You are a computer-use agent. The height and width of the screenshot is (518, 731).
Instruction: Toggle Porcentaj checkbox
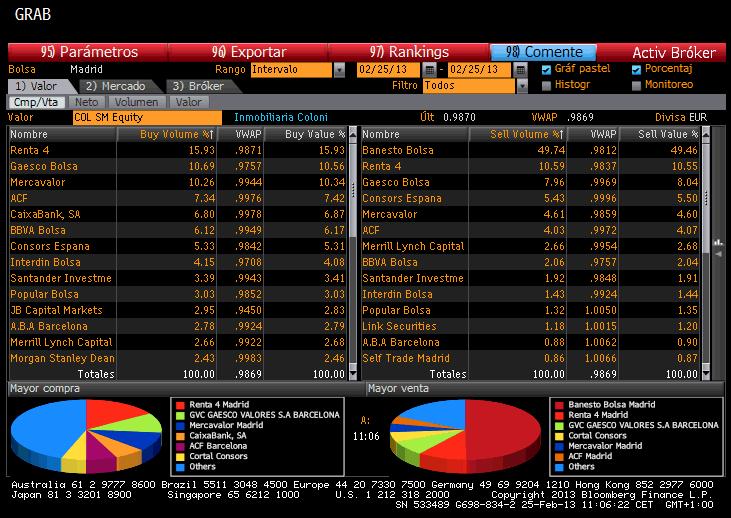tap(636, 70)
